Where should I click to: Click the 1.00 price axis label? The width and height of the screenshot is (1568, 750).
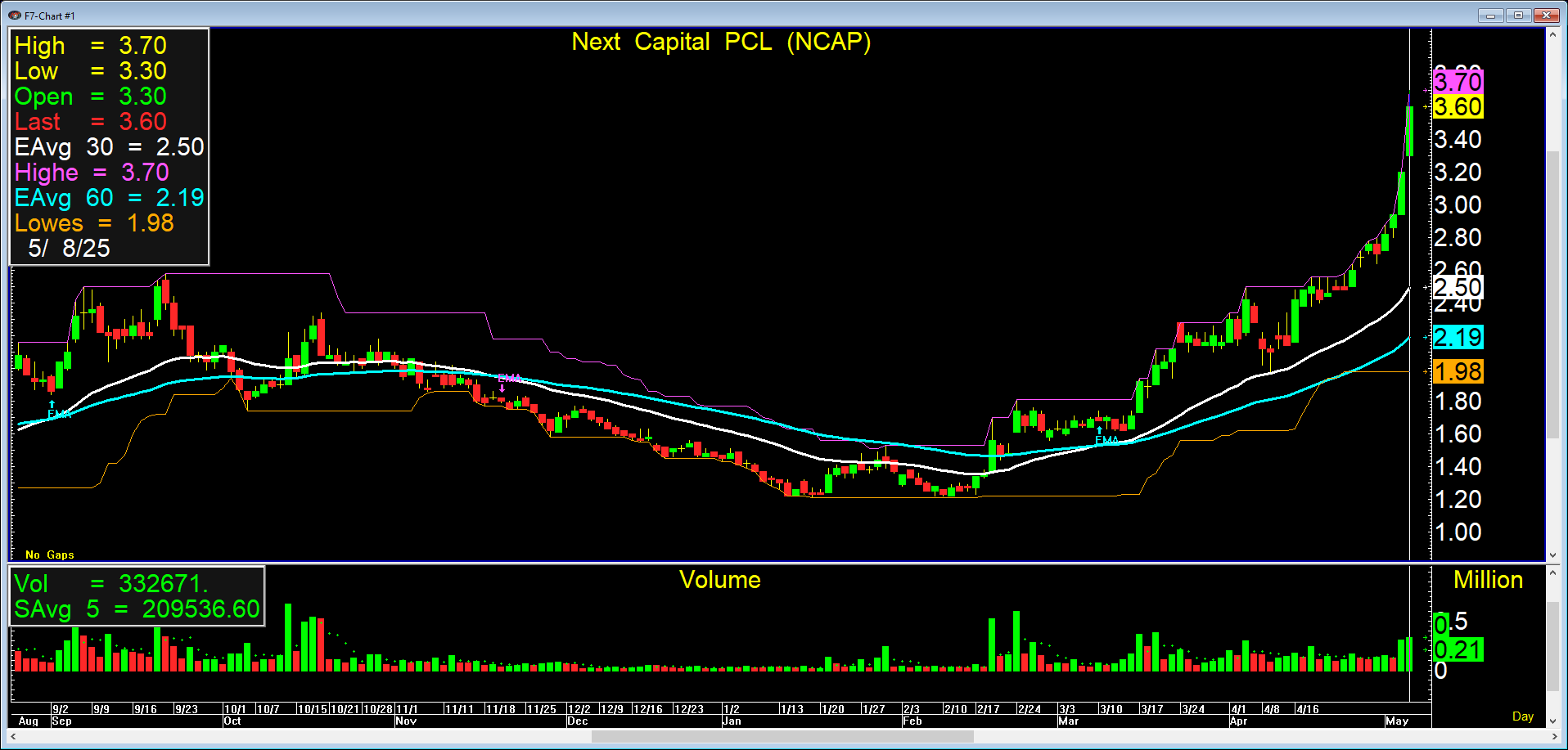tap(1458, 532)
